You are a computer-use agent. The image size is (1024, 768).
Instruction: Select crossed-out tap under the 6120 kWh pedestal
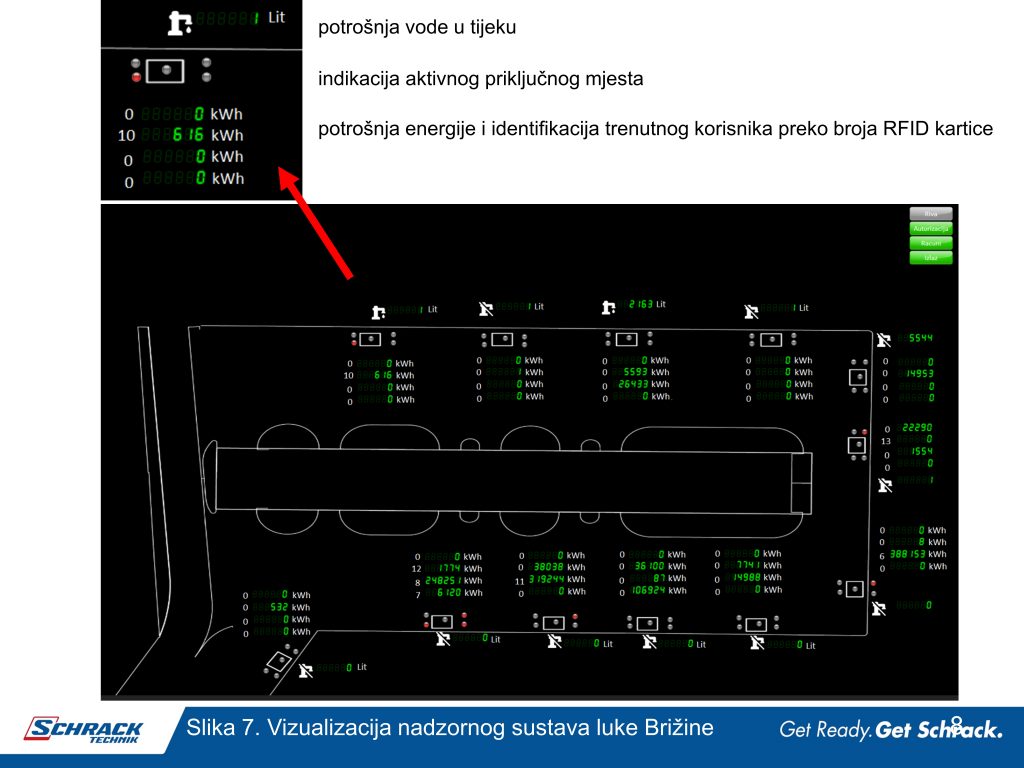click(x=443, y=638)
